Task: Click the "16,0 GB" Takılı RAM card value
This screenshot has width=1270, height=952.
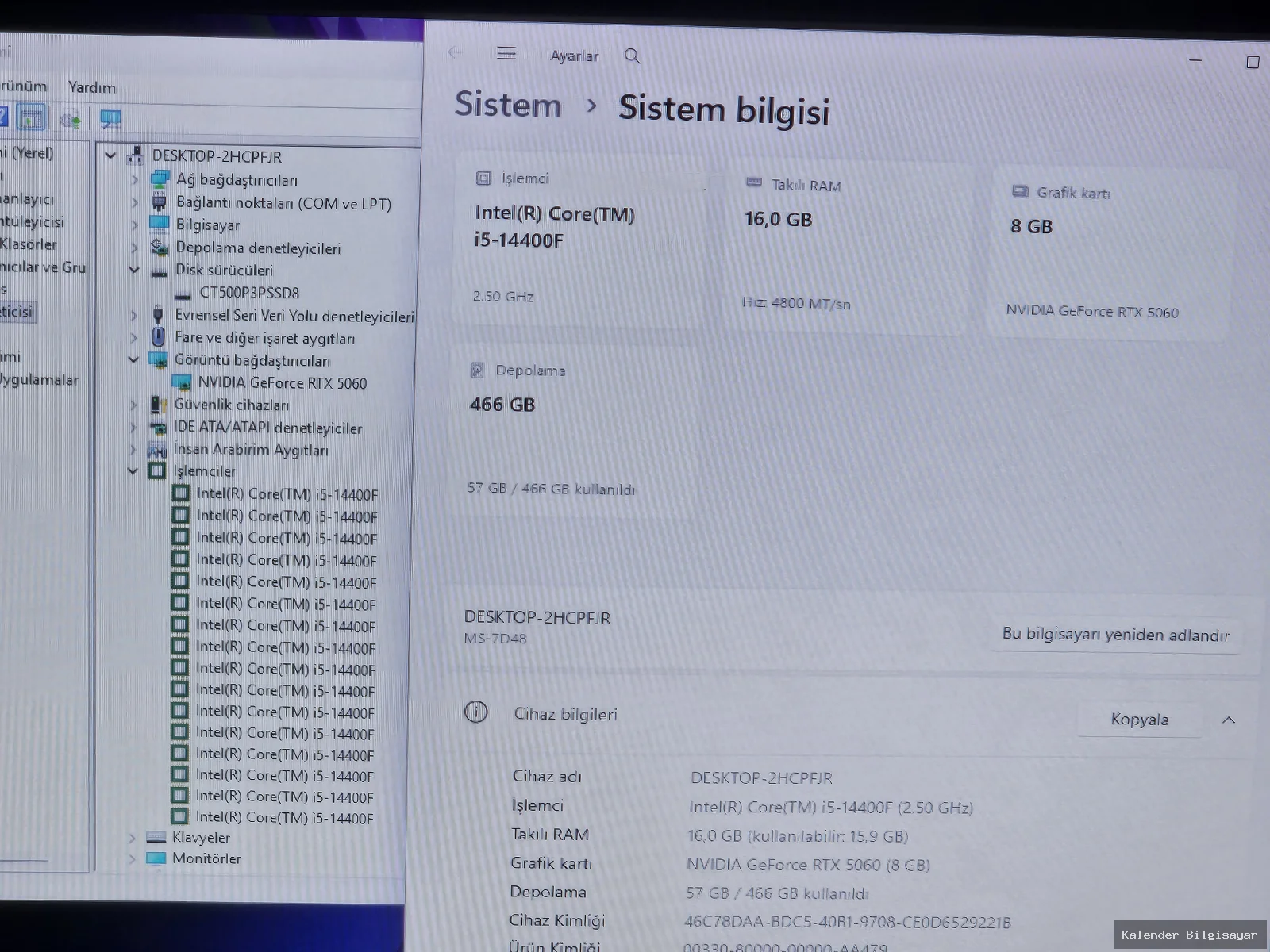Action: click(779, 219)
